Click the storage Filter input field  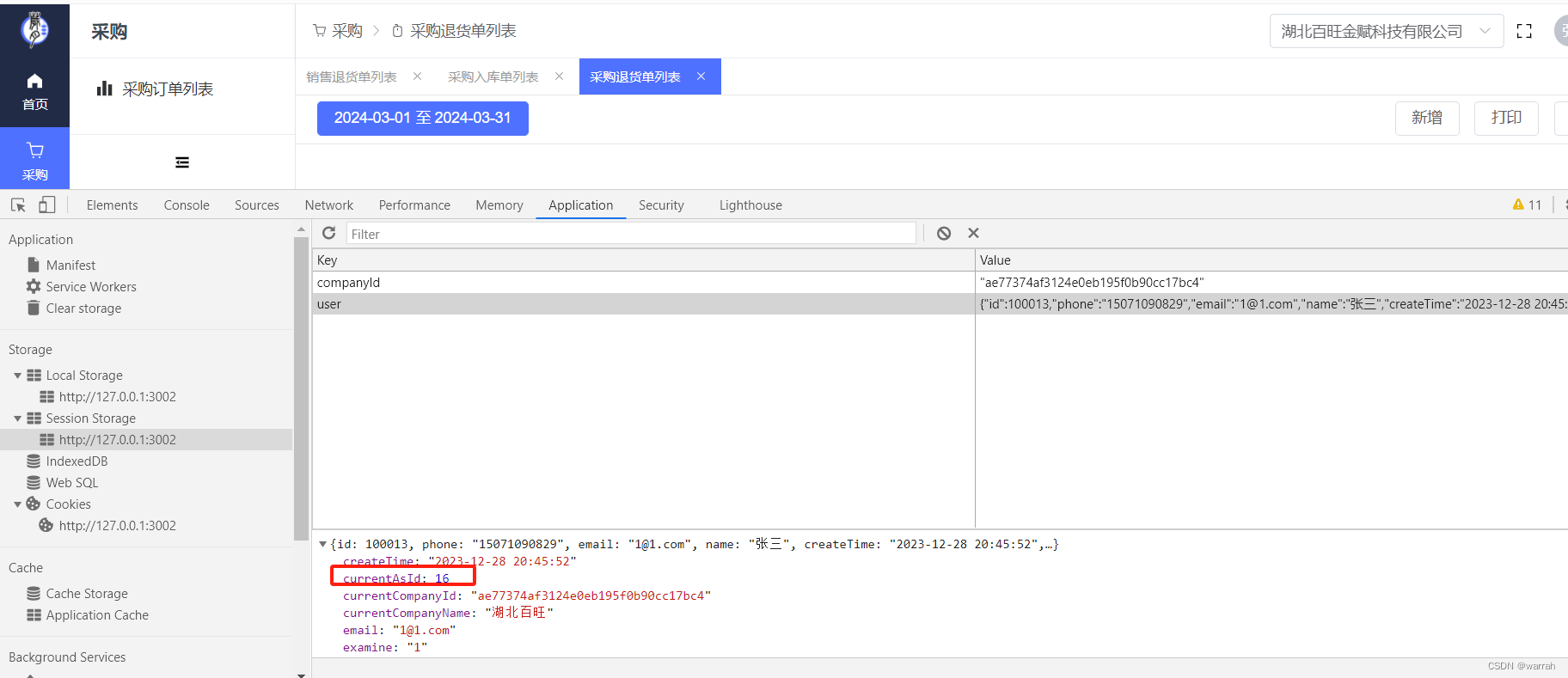pyautogui.click(x=631, y=234)
